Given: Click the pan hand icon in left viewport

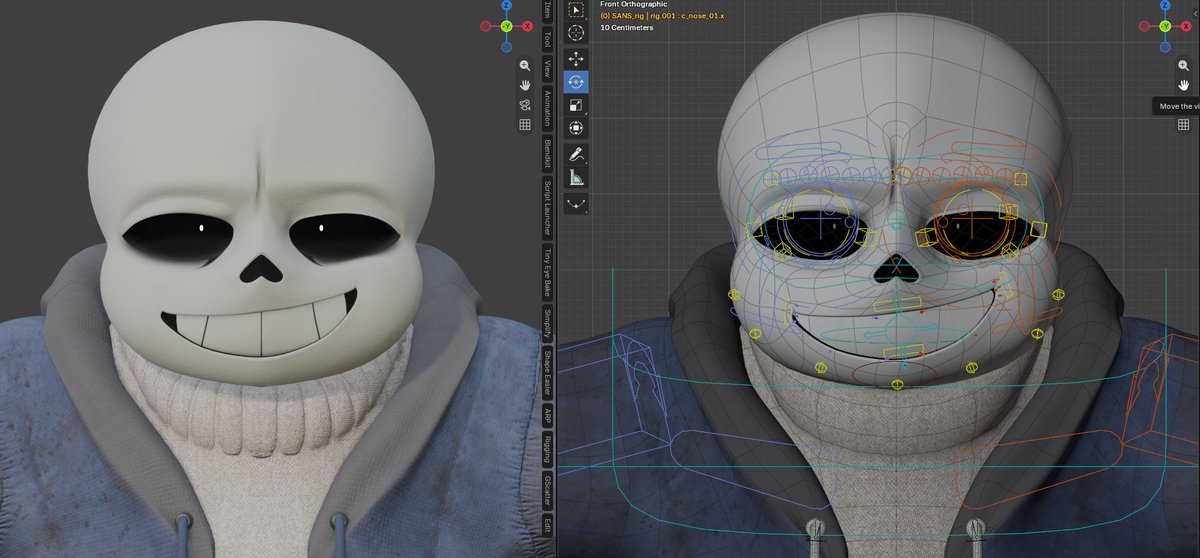Looking at the screenshot, I should pos(525,85).
